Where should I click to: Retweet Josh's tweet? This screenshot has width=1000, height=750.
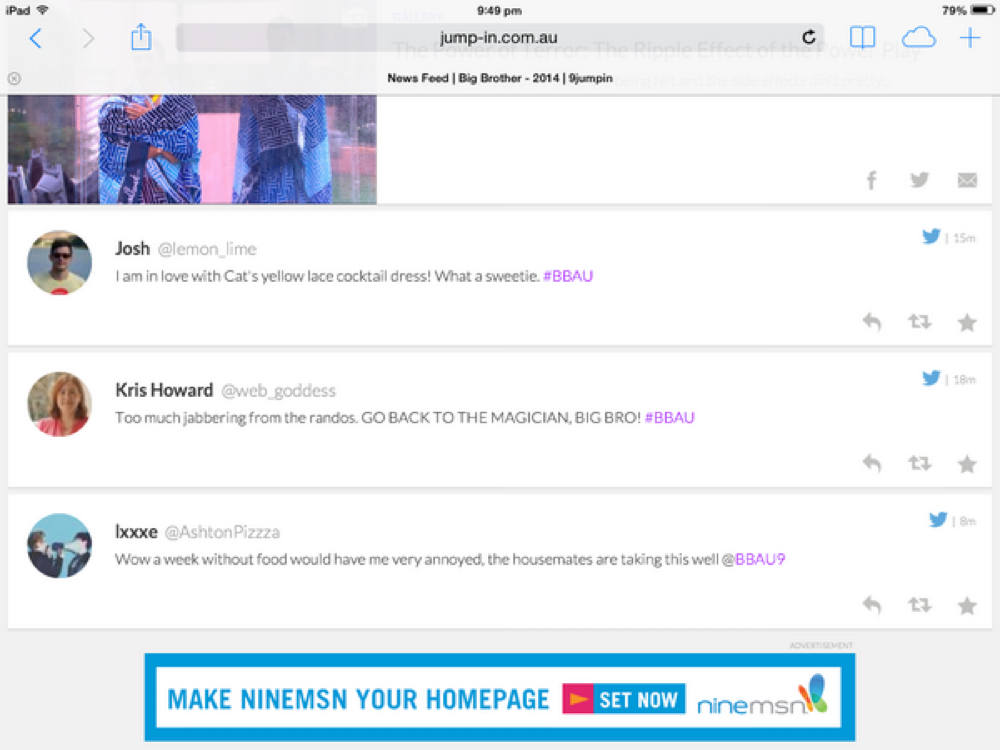click(919, 321)
